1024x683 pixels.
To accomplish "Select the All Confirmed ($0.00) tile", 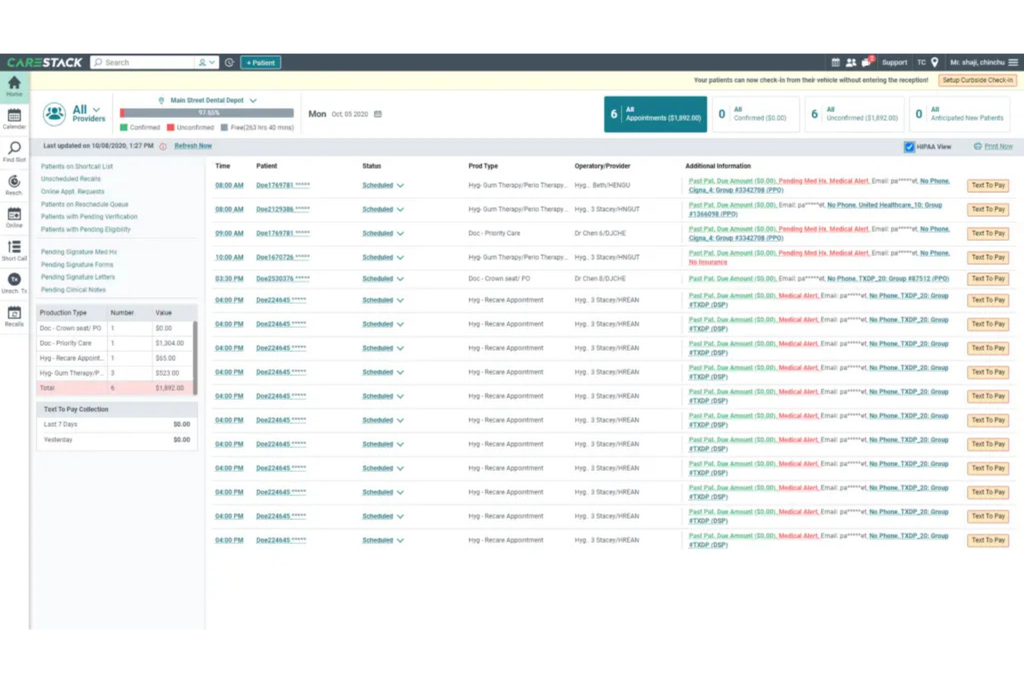I will point(755,114).
